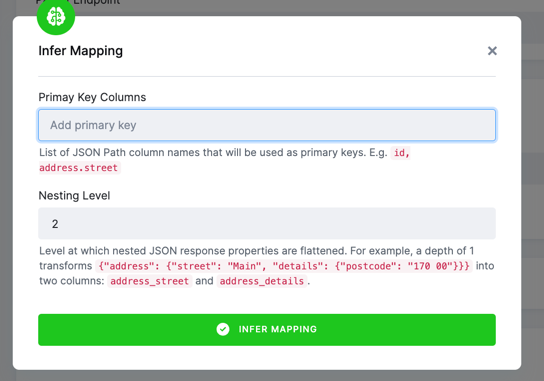Click the 'address_street' column name example
The width and height of the screenshot is (544, 381).
tap(150, 281)
